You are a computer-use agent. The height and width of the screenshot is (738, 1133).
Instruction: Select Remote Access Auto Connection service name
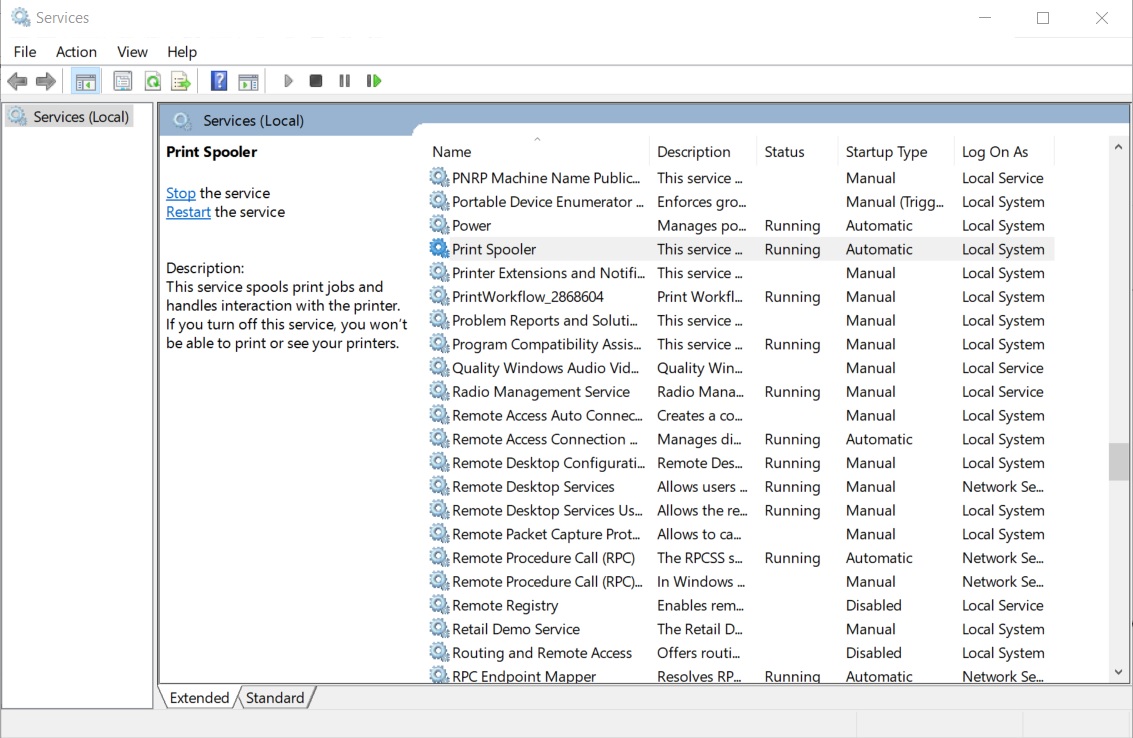pyautogui.click(x=547, y=415)
